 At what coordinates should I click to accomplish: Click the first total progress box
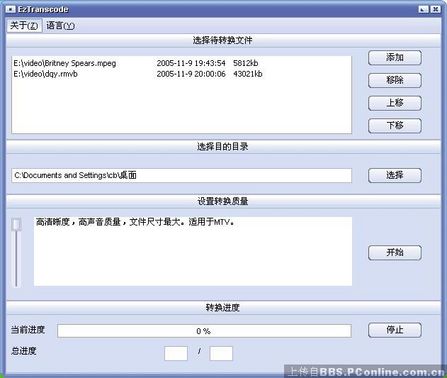tap(176, 353)
